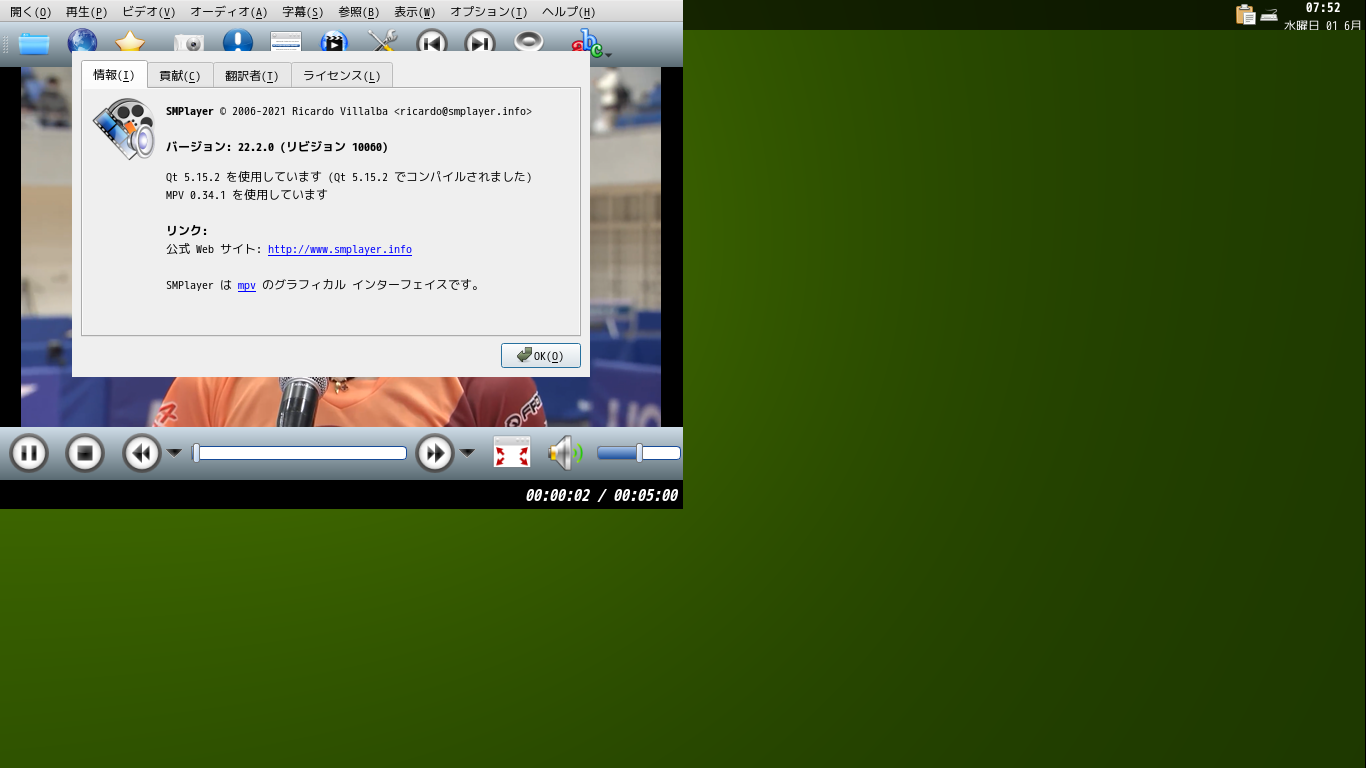The height and width of the screenshot is (768, 1366).
Task: Open the ヘルプ(H) menu
Action: pos(568,12)
